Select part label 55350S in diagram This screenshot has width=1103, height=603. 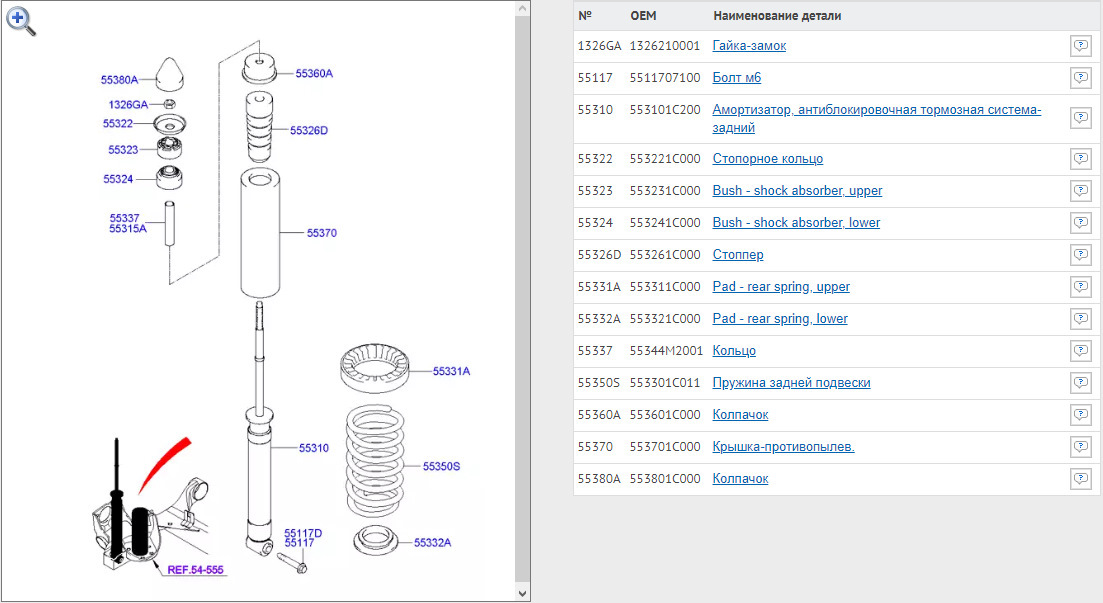pyautogui.click(x=441, y=466)
